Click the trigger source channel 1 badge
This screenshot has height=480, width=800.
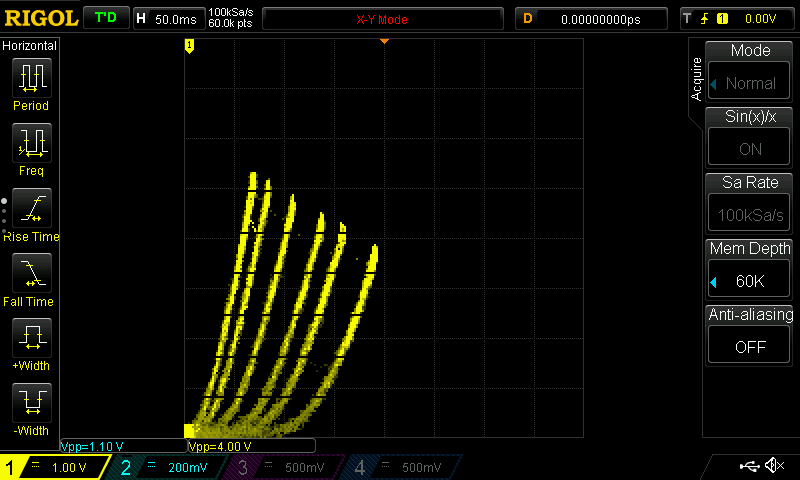tap(722, 19)
